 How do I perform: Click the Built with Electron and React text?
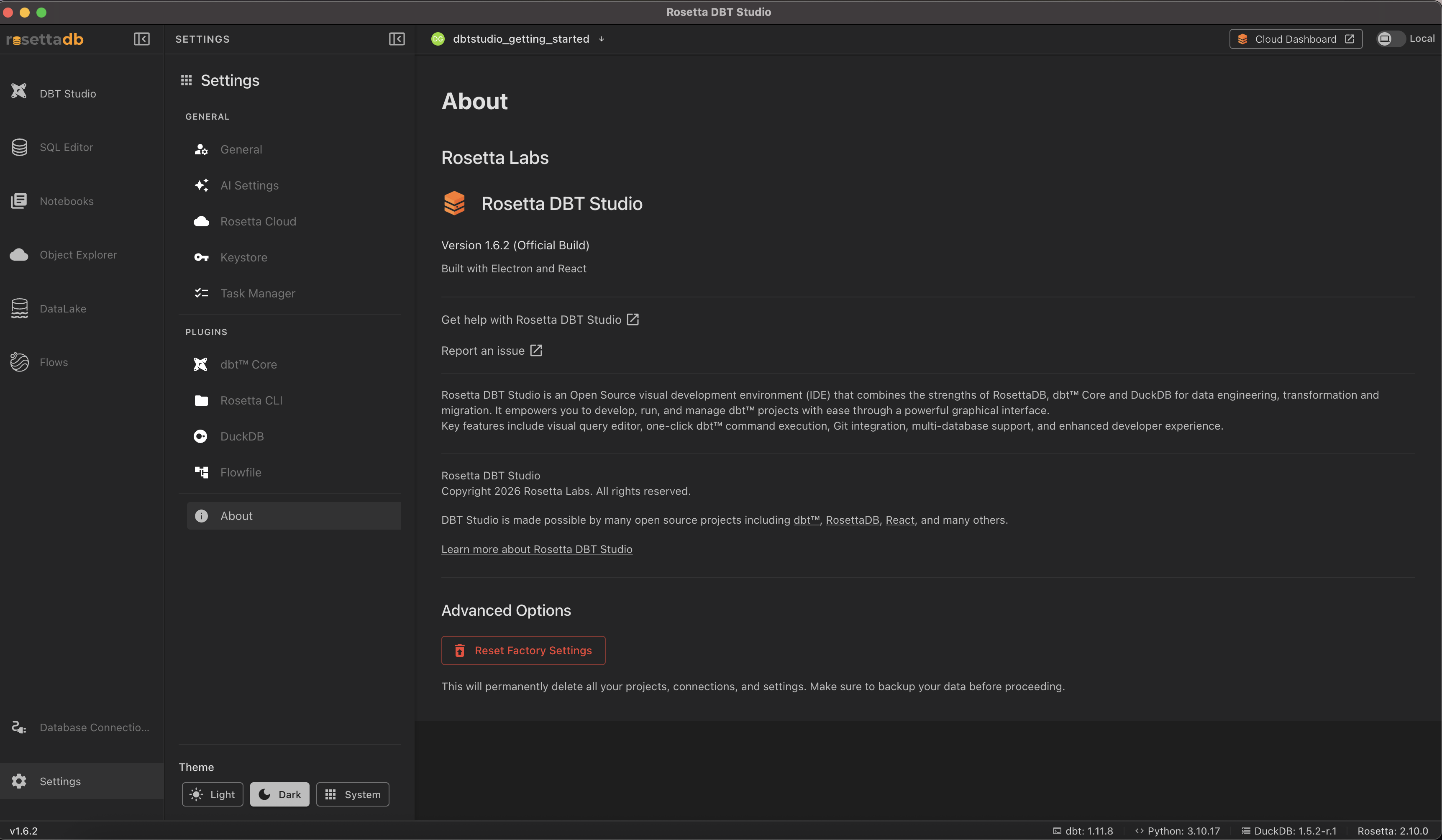click(514, 269)
